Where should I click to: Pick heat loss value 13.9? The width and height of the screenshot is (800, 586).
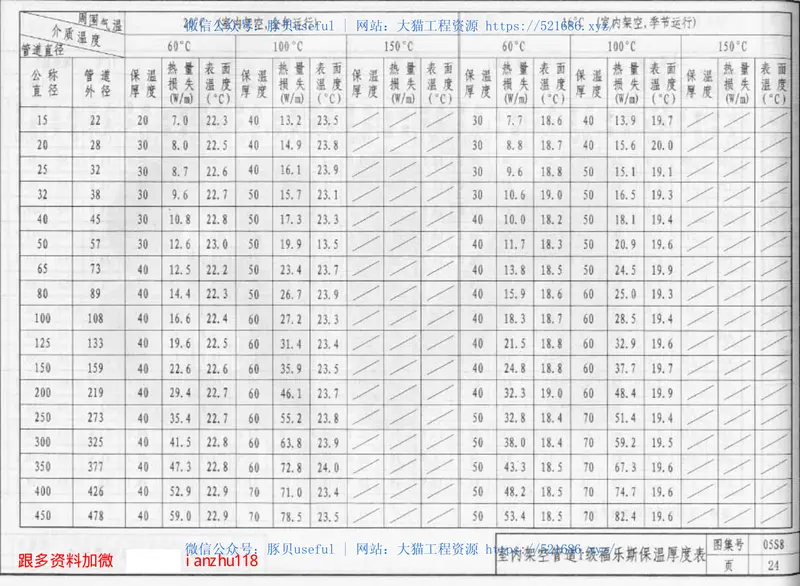tap(624, 120)
